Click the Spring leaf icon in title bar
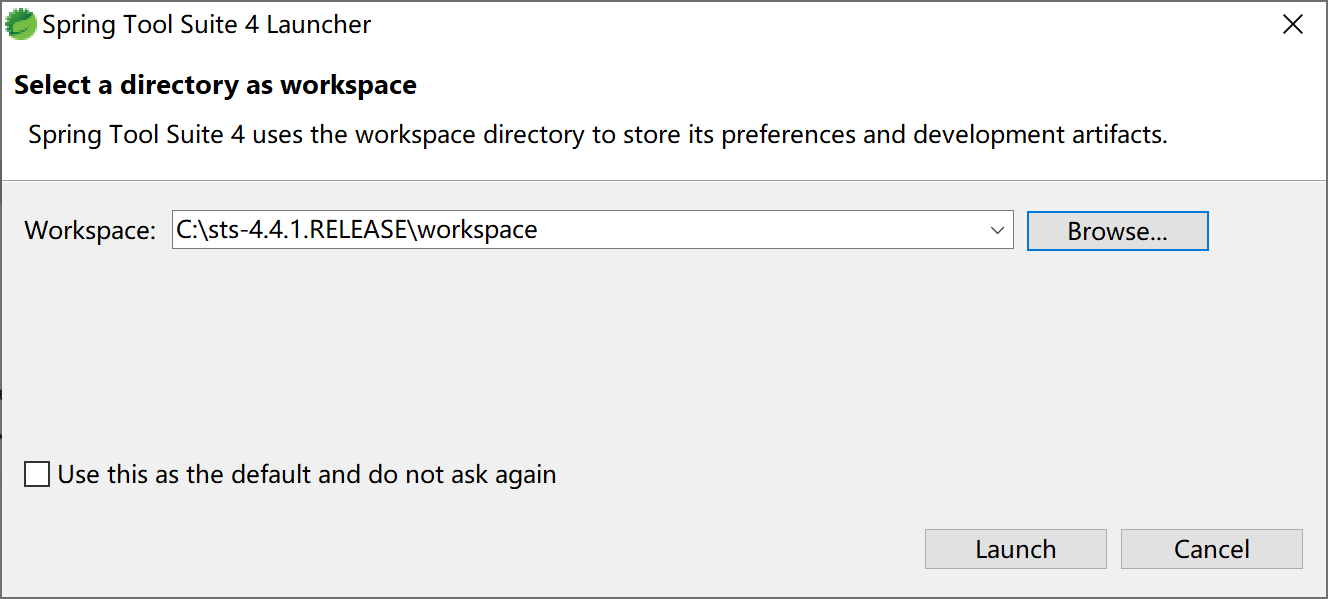Screen dimensions: 1328x599 point(20,25)
